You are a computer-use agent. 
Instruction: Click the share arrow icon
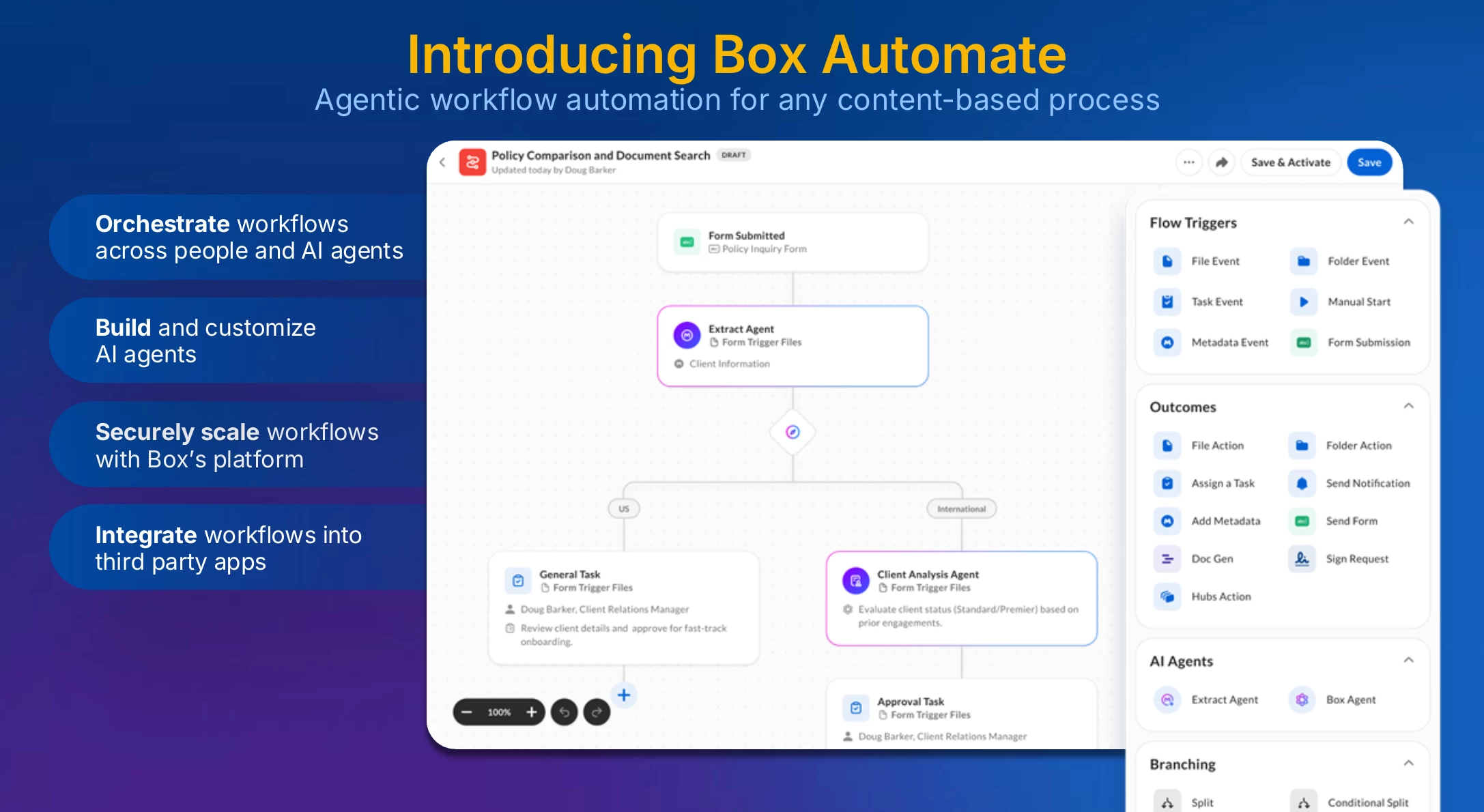1222,162
